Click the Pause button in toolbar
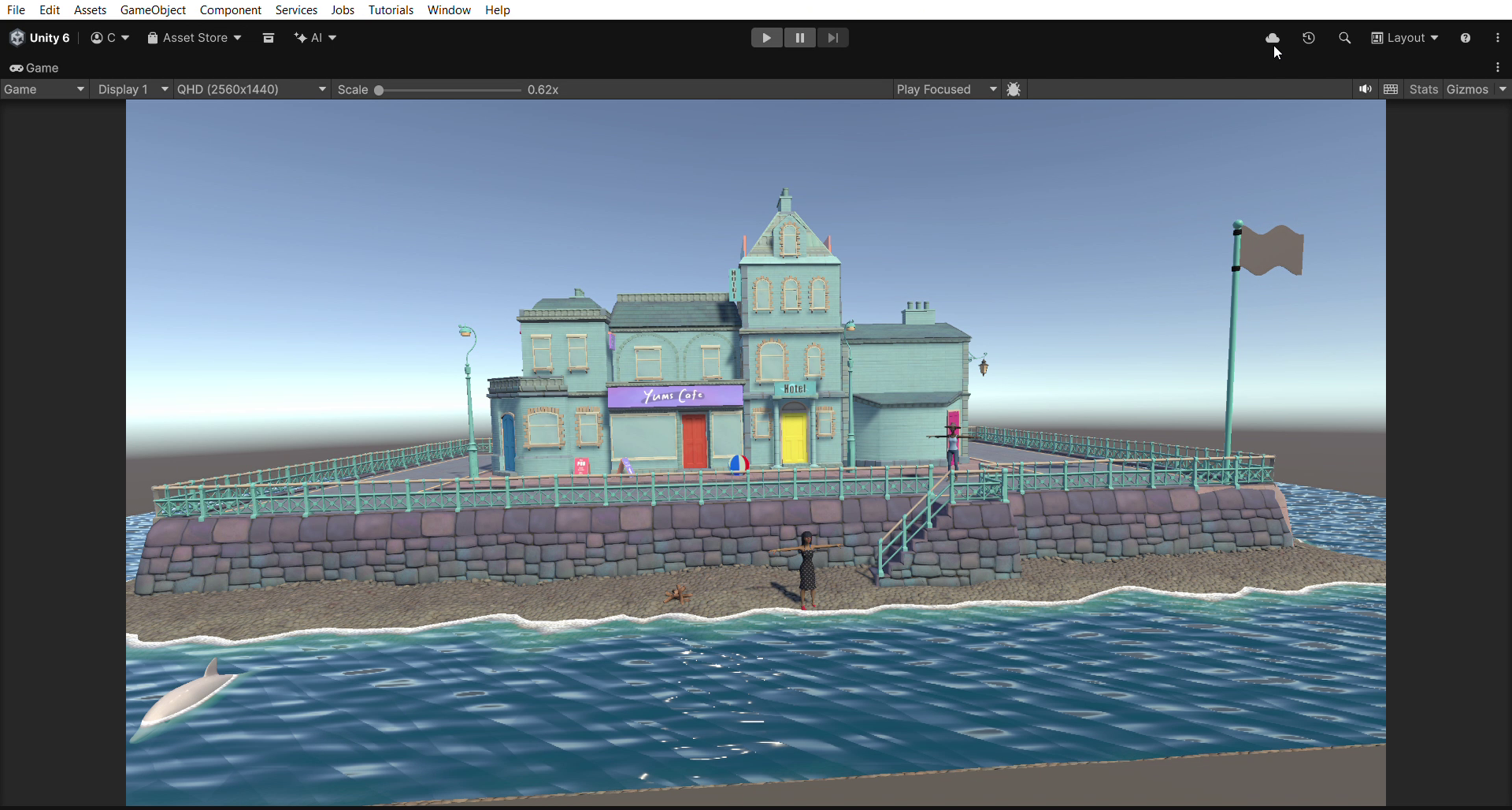 tap(799, 38)
